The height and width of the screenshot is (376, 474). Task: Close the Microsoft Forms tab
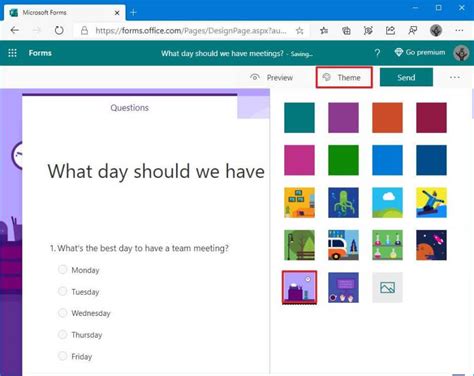pyautogui.click(x=117, y=13)
